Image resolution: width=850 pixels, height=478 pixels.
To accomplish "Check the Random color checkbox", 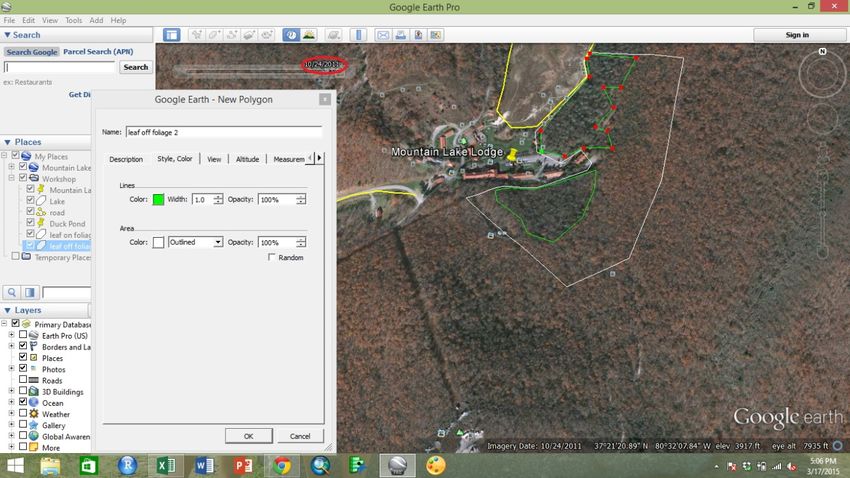I will tap(272, 257).
